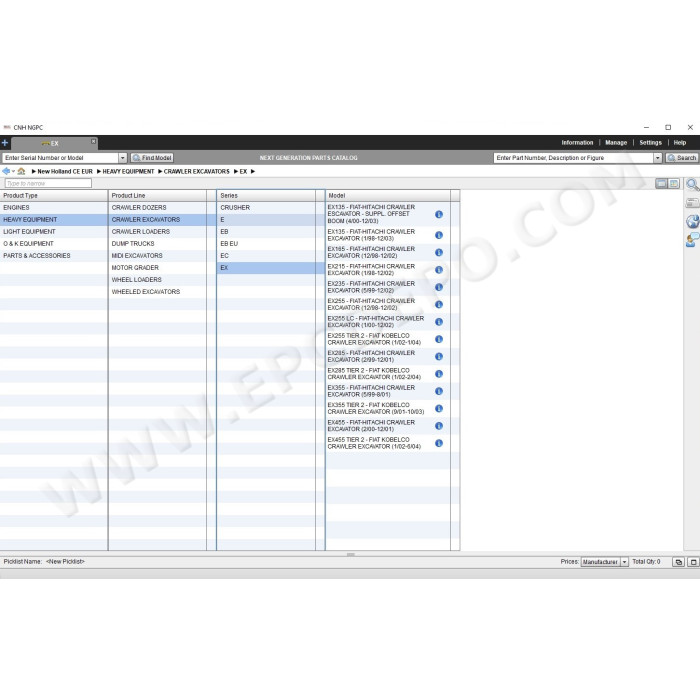Select WHEELED EXCAVATORS product line
700x700 pixels.
(x=158, y=292)
